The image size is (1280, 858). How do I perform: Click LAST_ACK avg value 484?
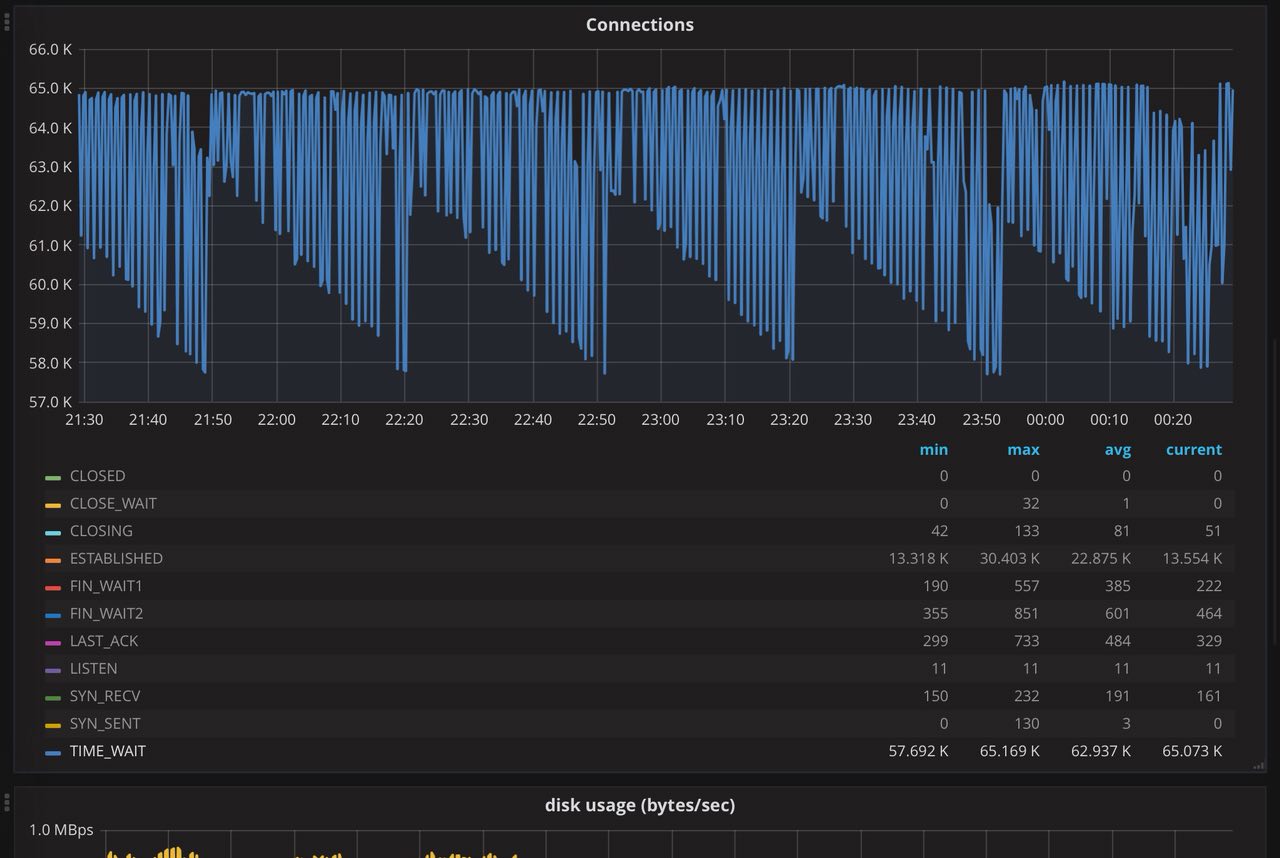[x=1117, y=641]
